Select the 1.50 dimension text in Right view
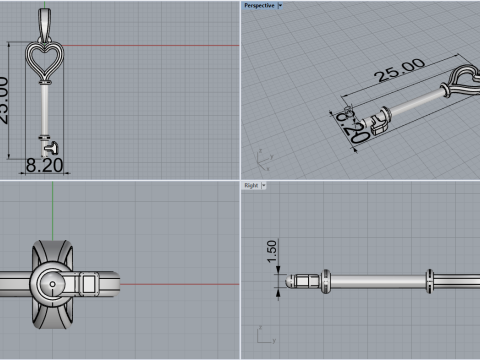Screen dimensions: 480x360 (272, 251)
